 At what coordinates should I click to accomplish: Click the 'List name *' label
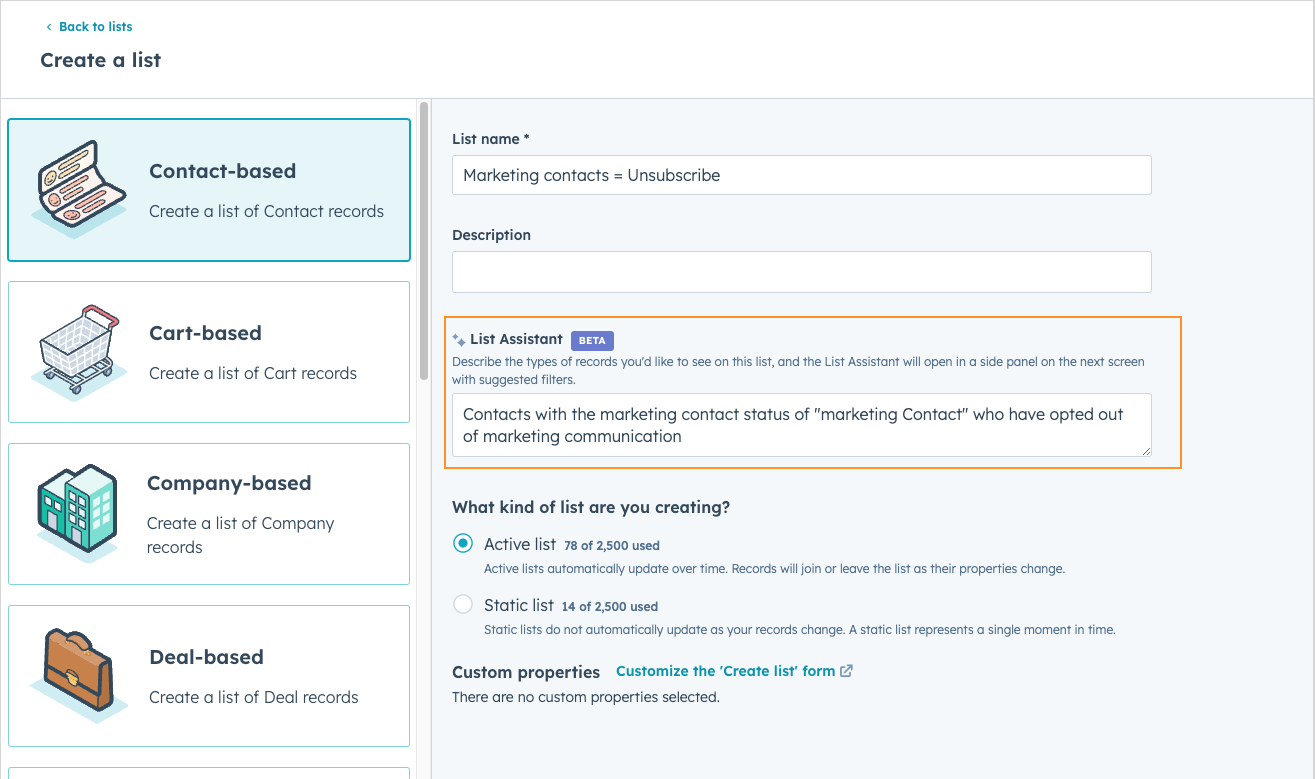pyautogui.click(x=491, y=139)
